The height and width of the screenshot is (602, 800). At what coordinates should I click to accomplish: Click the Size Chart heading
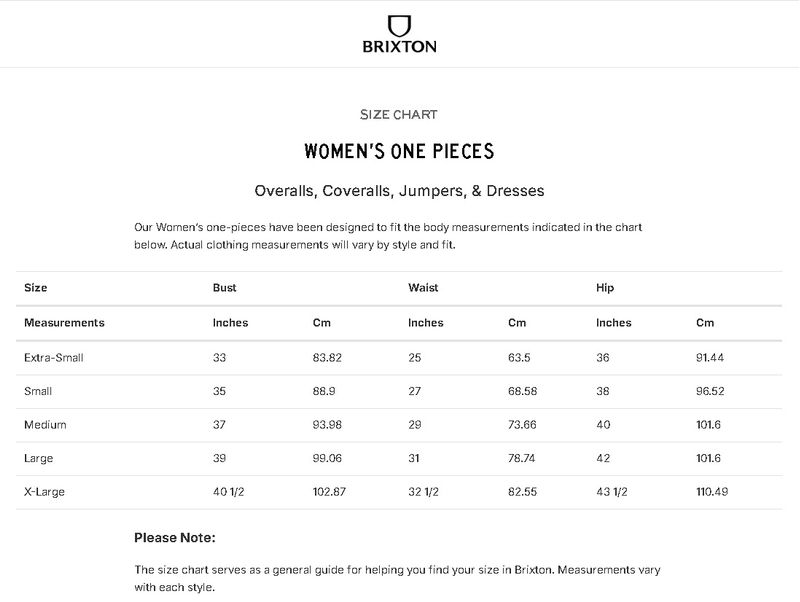tap(399, 115)
